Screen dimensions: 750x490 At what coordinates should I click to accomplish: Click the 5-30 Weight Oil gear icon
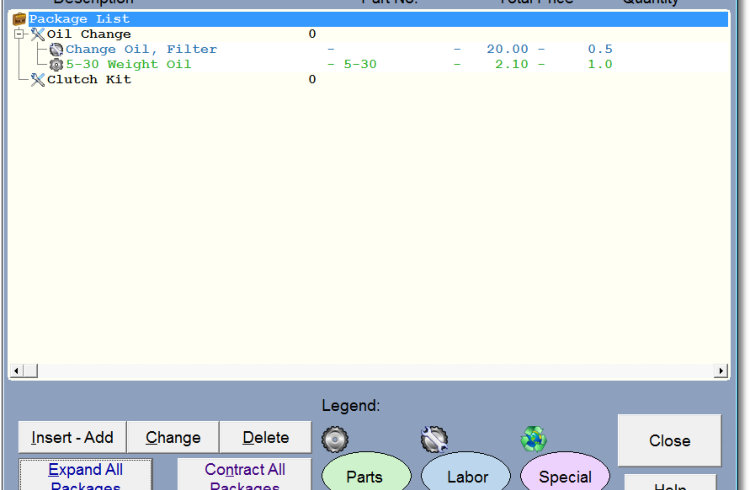[x=56, y=64]
